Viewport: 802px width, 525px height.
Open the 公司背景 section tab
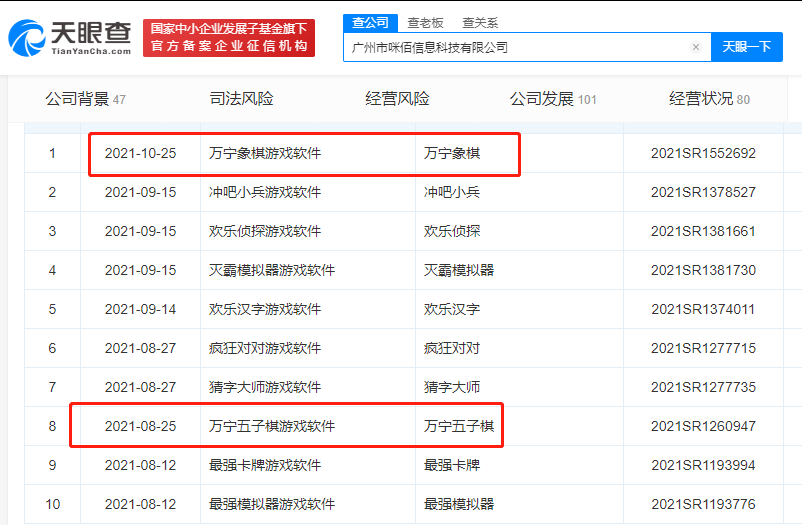coord(85,99)
